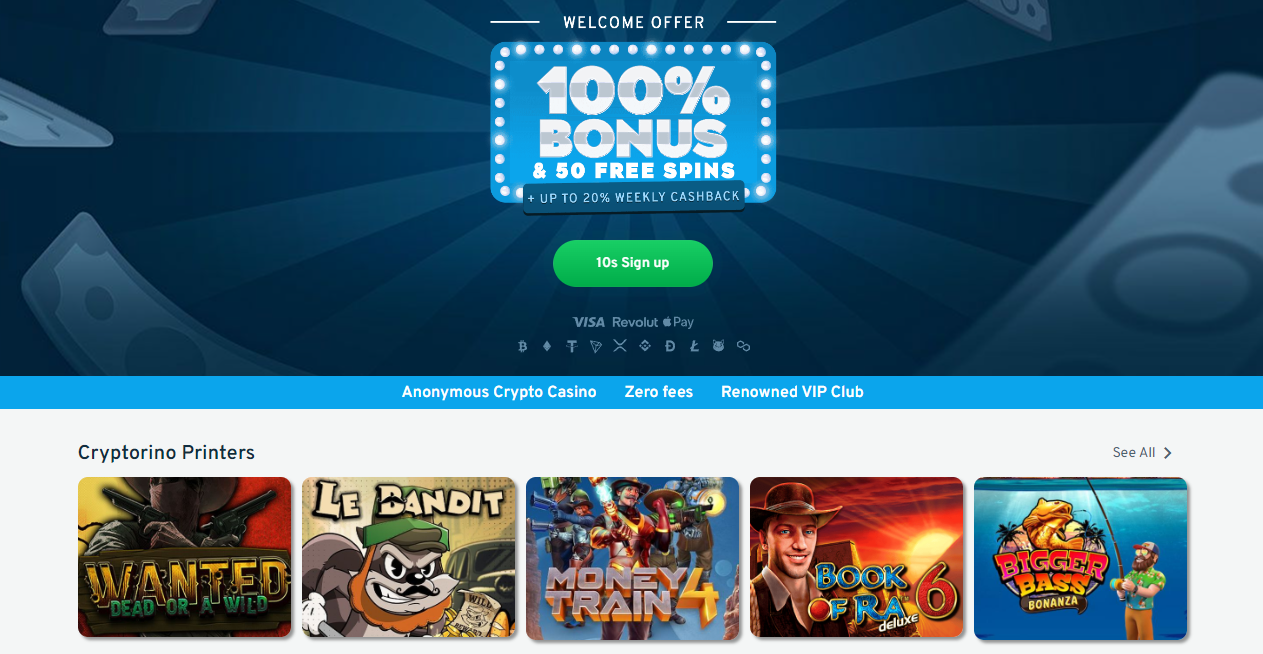Expand Cryptorino Printers via See All
This screenshot has height=654, width=1263.
click(x=1142, y=453)
